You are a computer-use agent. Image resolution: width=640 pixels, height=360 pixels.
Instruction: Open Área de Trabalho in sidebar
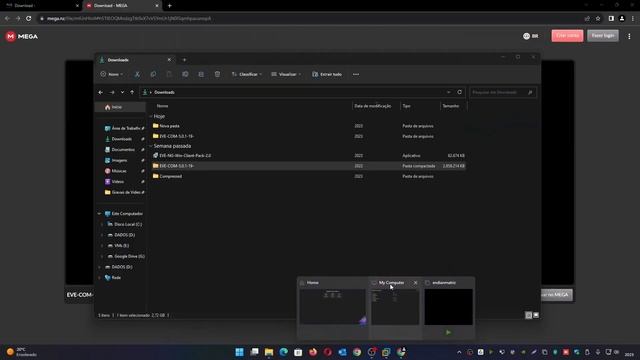click(x=124, y=128)
